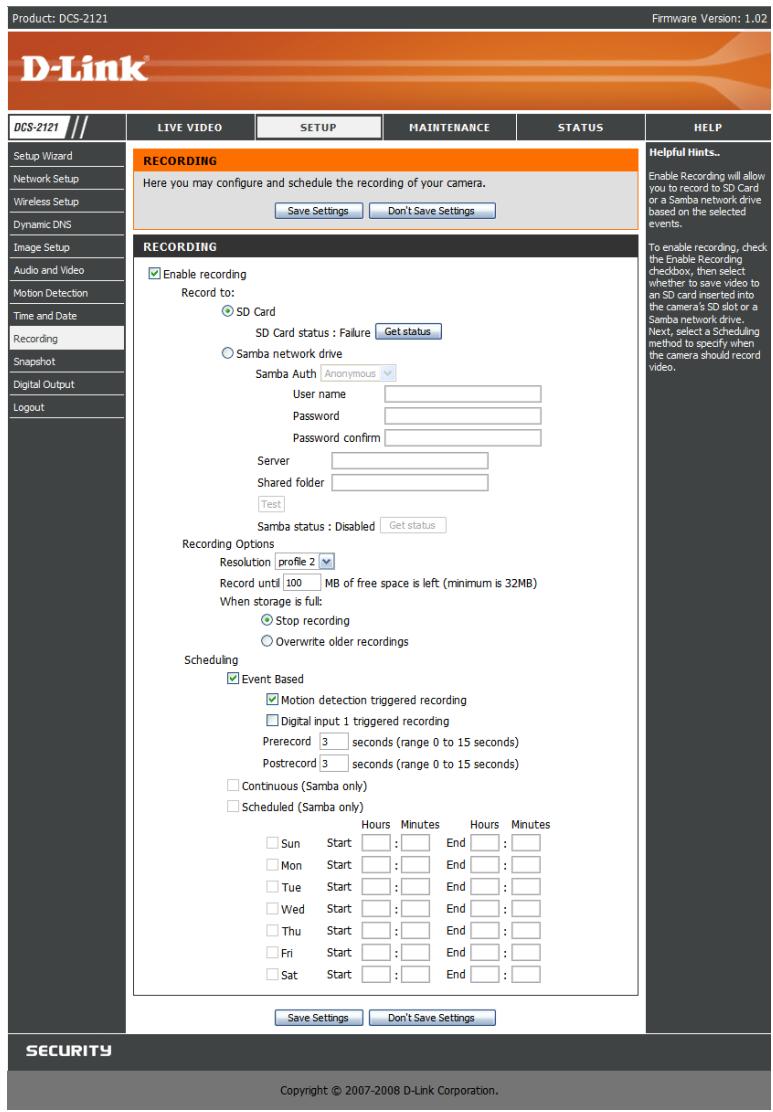This screenshot has height=1112, width=773.
Task: Select Samba network drive radio option
Action: [228, 352]
